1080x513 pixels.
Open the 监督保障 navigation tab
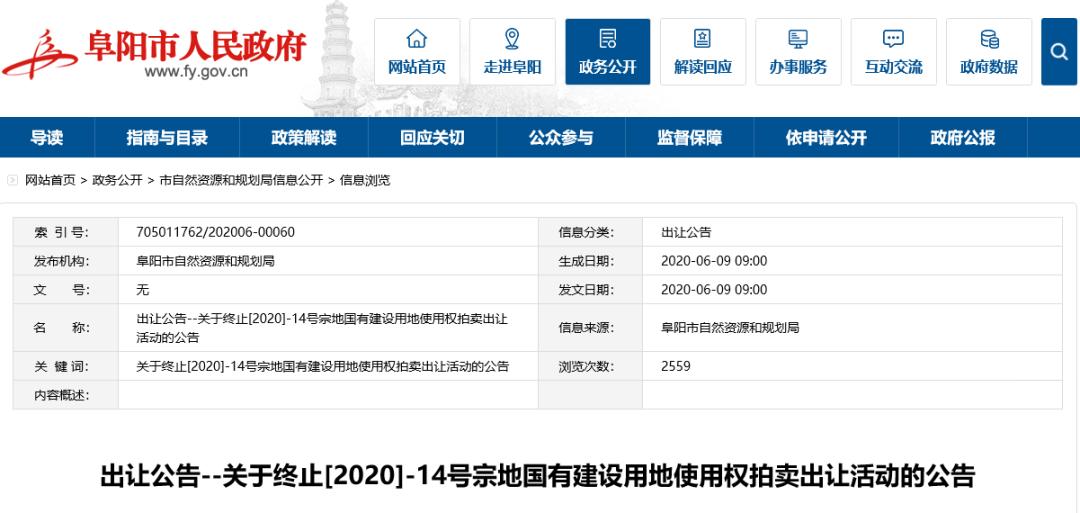click(689, 138)
